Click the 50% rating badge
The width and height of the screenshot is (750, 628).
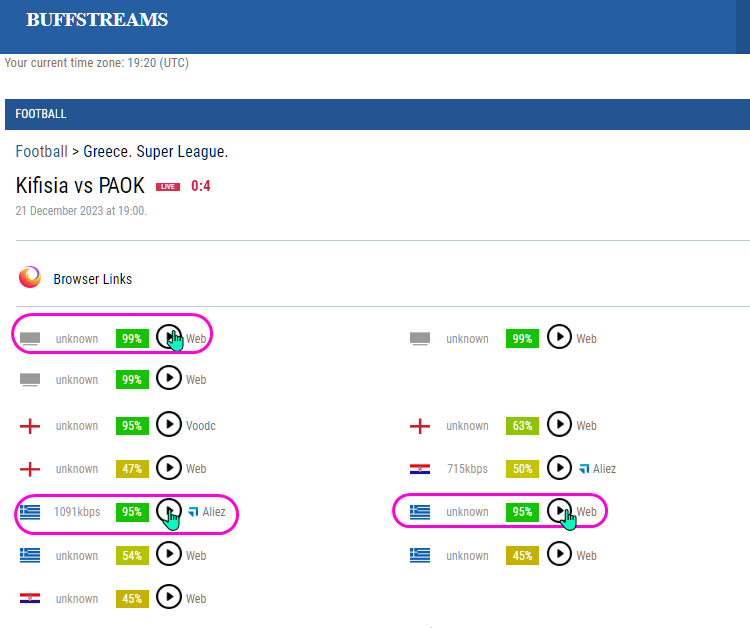[x=522, y=469]
